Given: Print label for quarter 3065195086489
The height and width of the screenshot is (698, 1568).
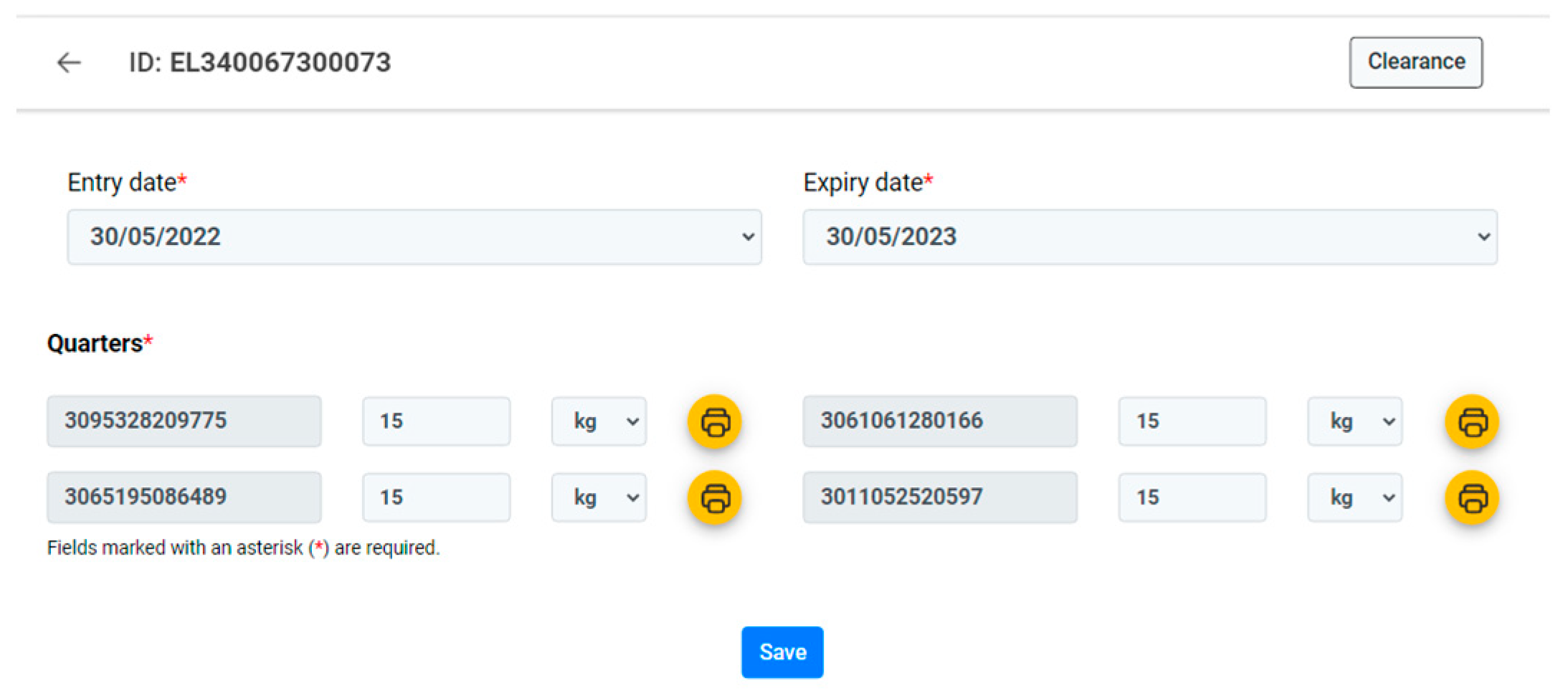Looking at the screenshot, I should (714, 497).
